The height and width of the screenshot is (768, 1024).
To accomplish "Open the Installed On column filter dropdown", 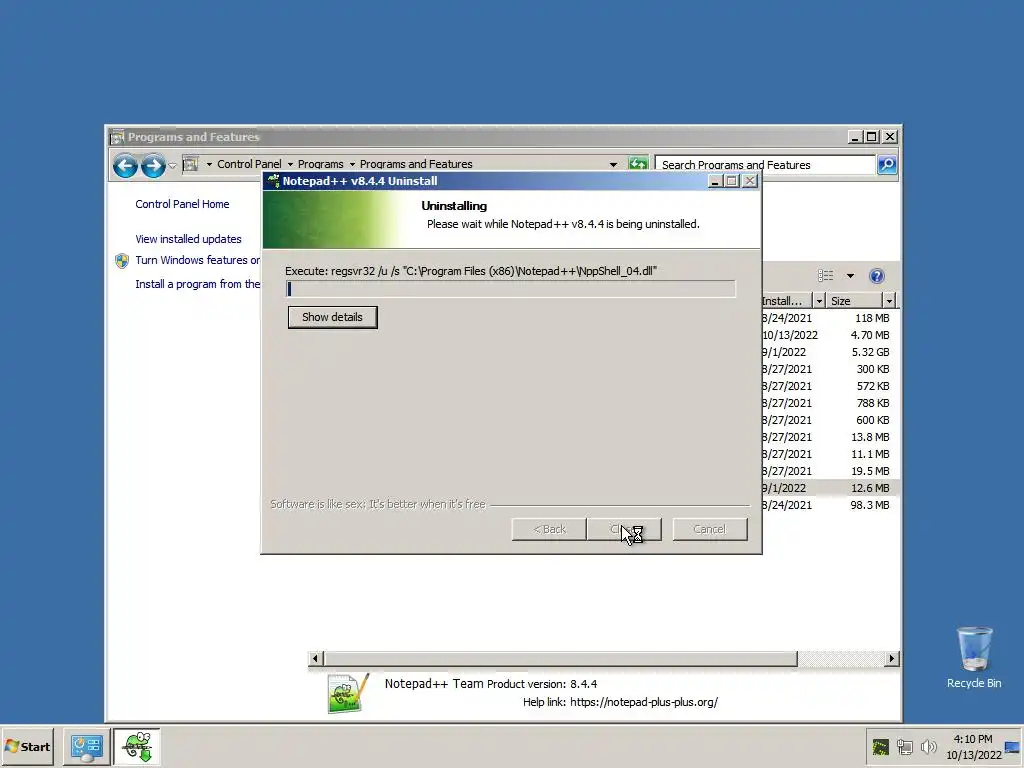I will [x=819, y=300].
